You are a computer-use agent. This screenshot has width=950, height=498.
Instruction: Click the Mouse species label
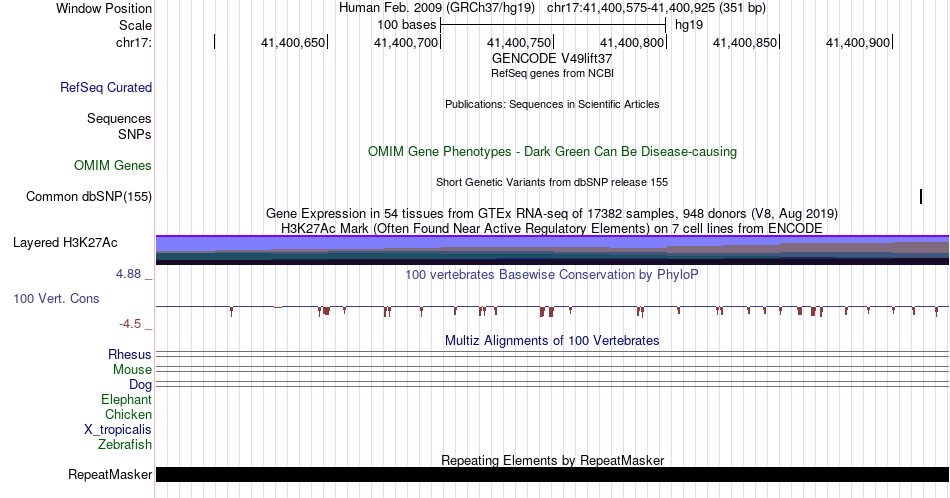(132, 370)
